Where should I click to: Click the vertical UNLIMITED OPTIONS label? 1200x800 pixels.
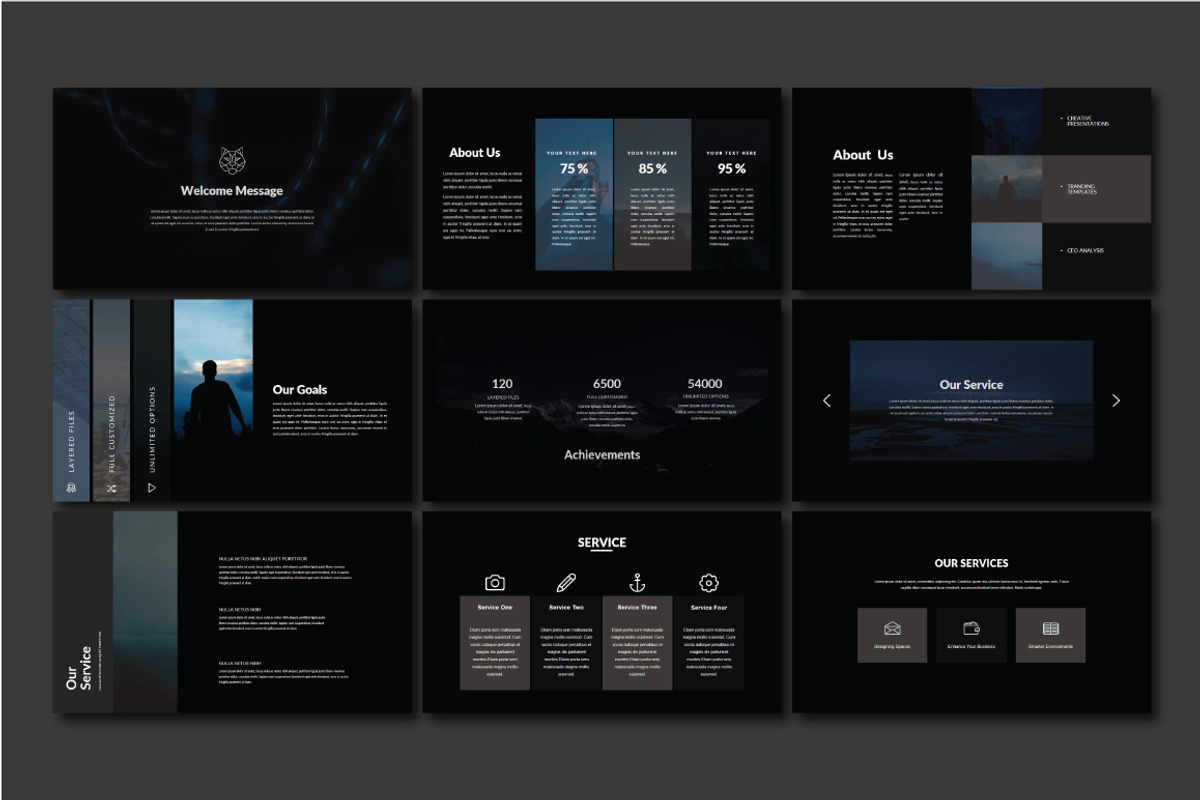point(152,429)
